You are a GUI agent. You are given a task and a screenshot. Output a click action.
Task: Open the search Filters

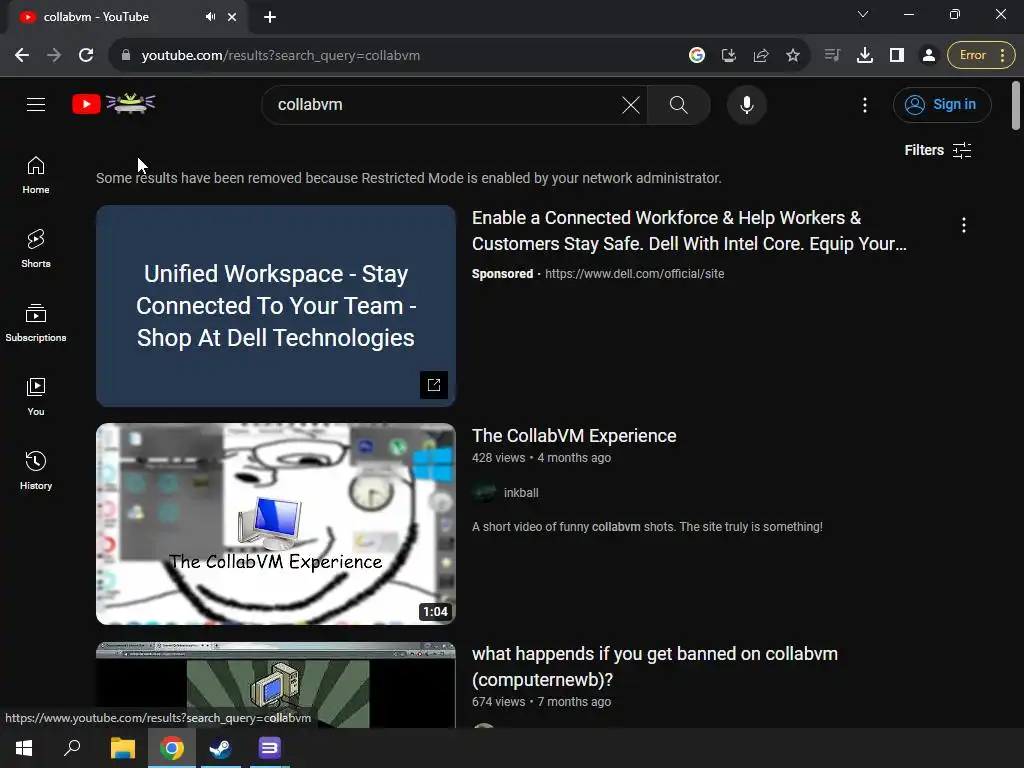(x=938, y=150)
